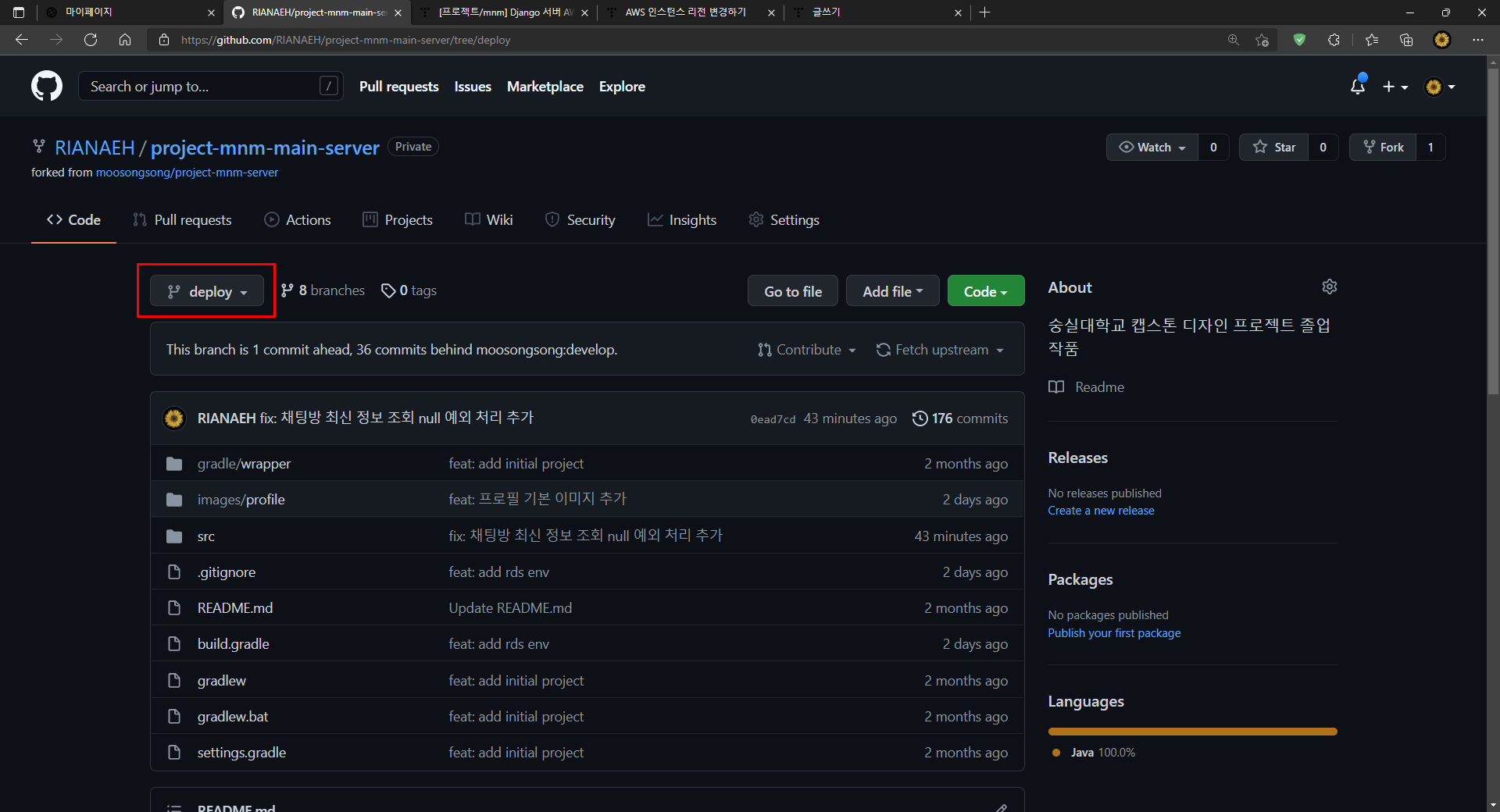Open the repository Settings tab

pyautogui.click(x=784, y=220)
